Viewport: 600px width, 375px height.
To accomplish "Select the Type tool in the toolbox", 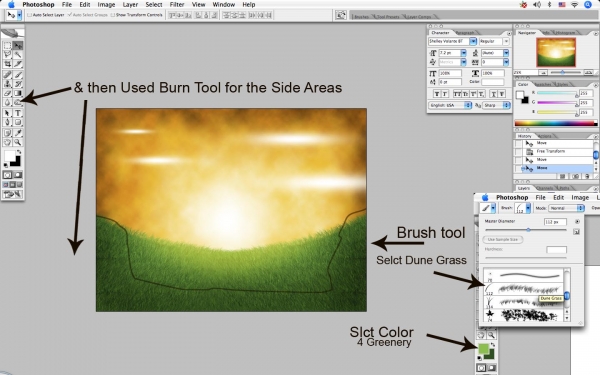I will point(18,113).
